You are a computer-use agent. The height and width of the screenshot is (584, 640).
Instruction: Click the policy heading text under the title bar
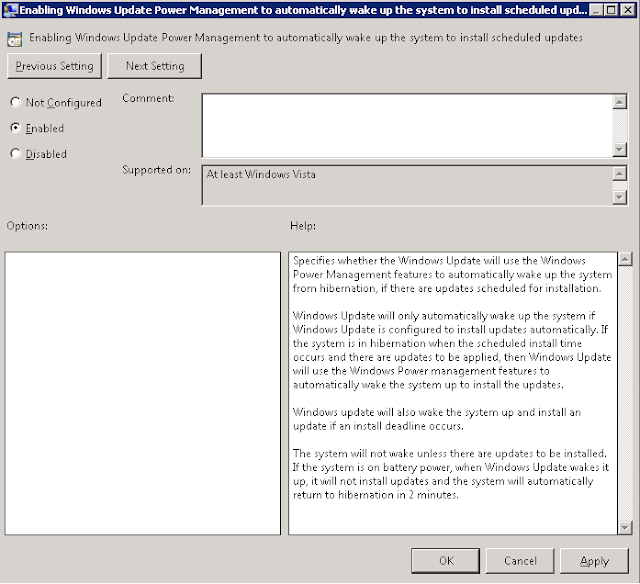point(306,38)
